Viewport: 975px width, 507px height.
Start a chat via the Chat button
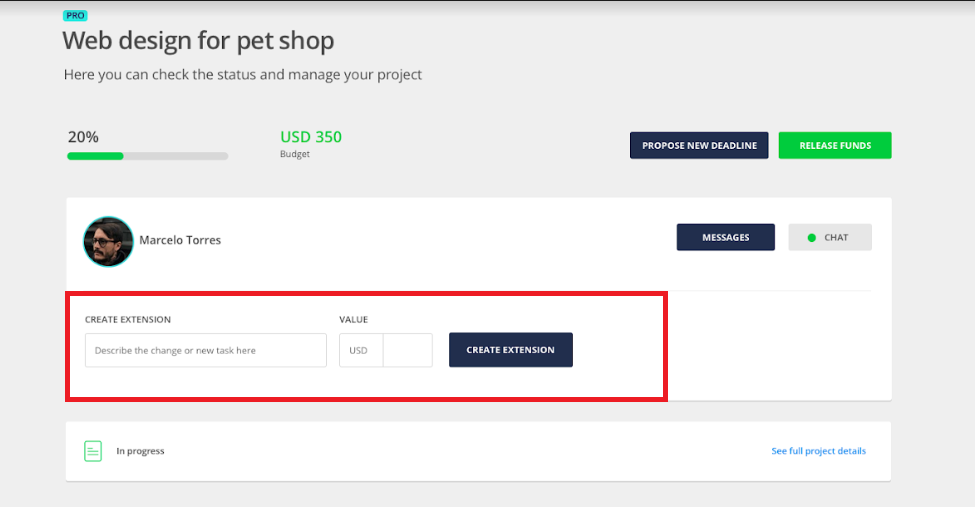tap(830, 237)
